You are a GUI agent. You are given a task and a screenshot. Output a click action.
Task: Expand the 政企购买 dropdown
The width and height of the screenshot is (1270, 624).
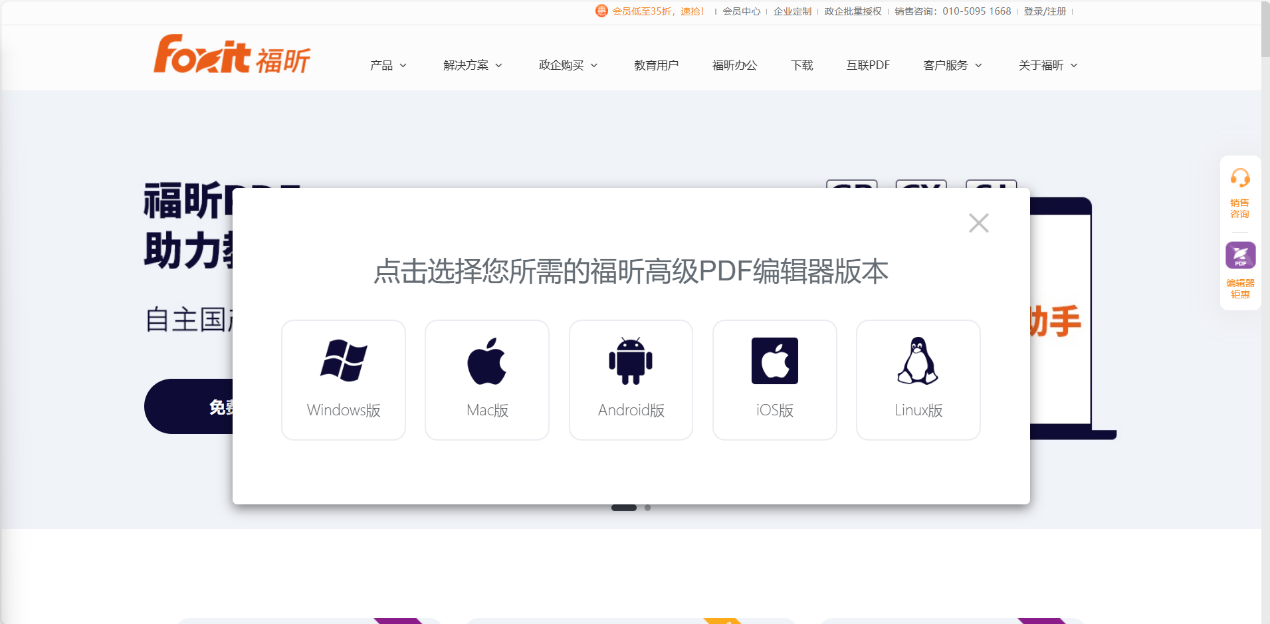click(x=561, y=64)
